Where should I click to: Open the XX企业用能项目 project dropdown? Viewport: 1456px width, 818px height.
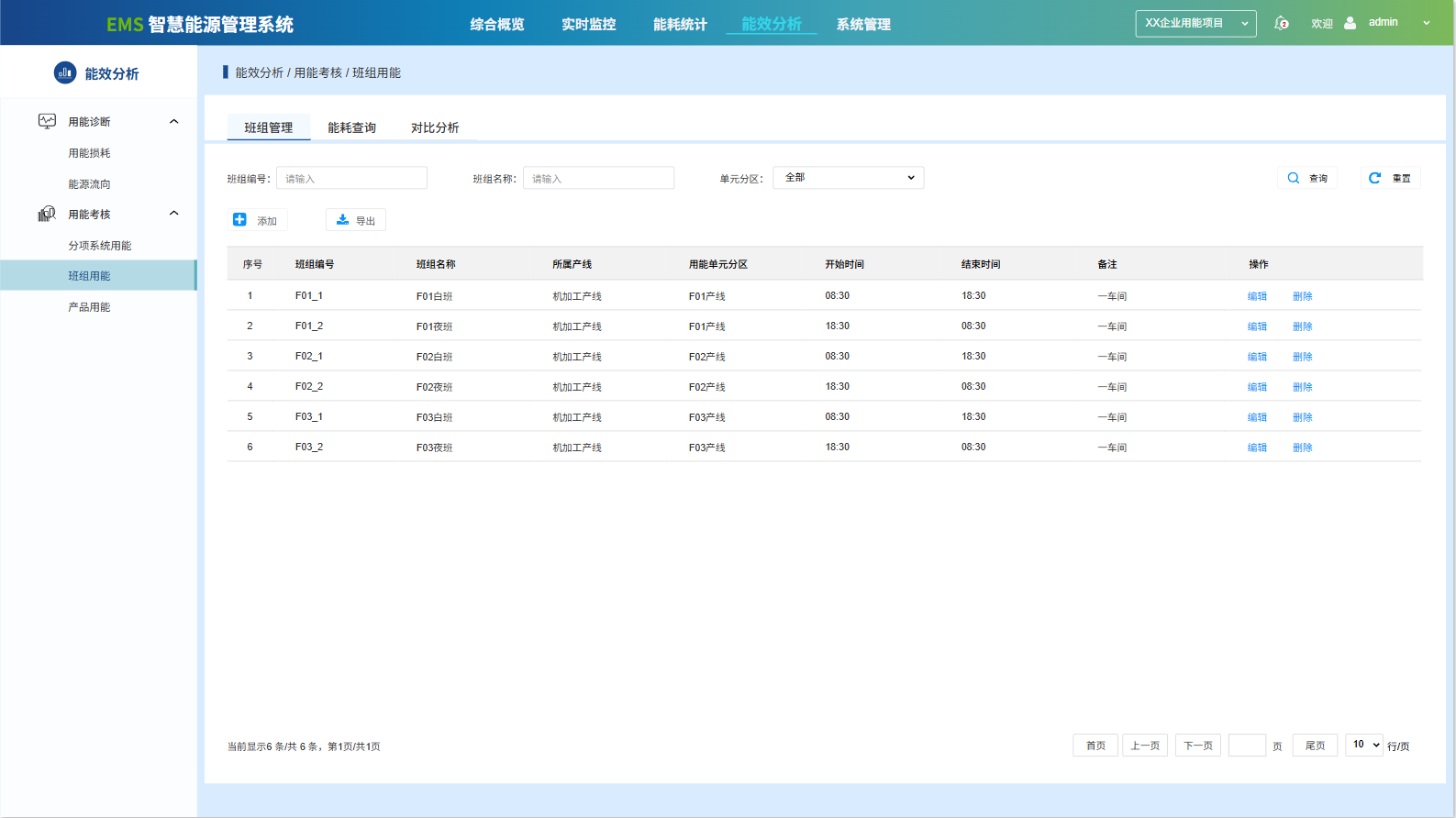click(1195, 23)
